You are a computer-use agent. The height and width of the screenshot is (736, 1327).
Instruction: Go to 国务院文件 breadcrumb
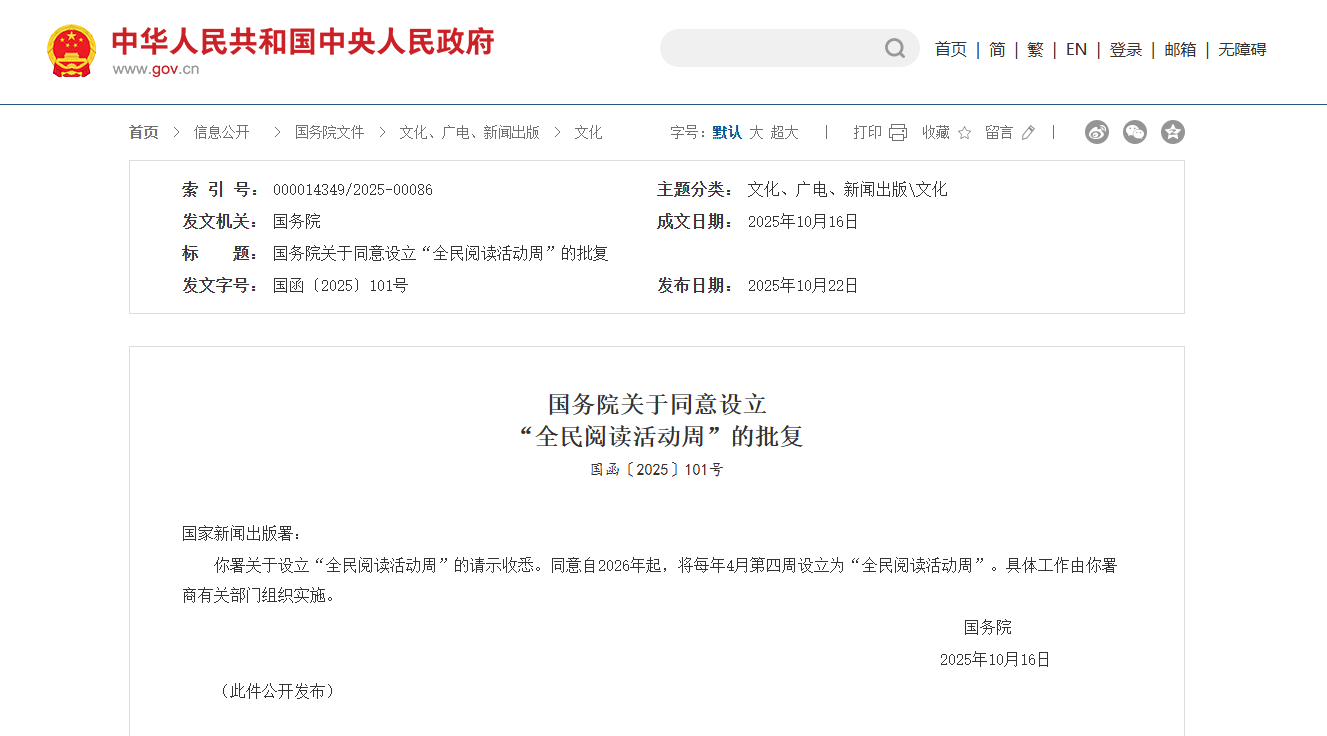pyautogui.click(x=329, y=132)
